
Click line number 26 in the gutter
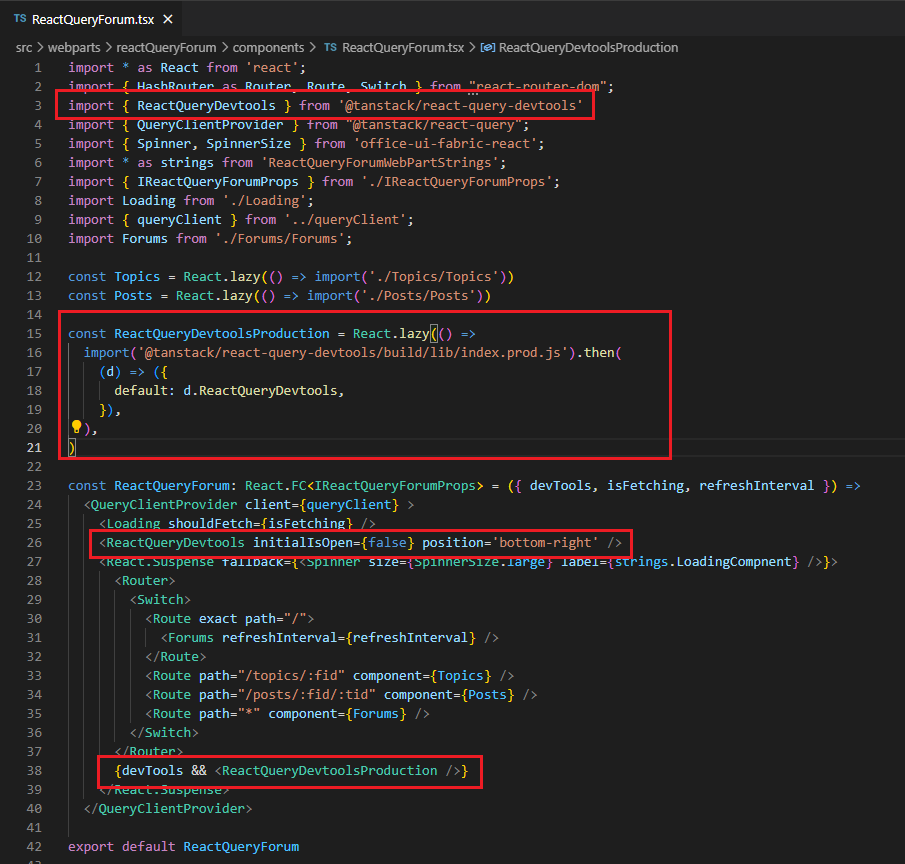coord(35,543)
